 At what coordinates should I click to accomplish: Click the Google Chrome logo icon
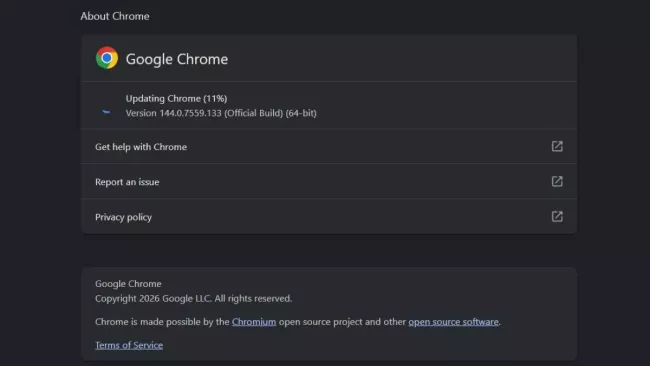click(107, 58)
